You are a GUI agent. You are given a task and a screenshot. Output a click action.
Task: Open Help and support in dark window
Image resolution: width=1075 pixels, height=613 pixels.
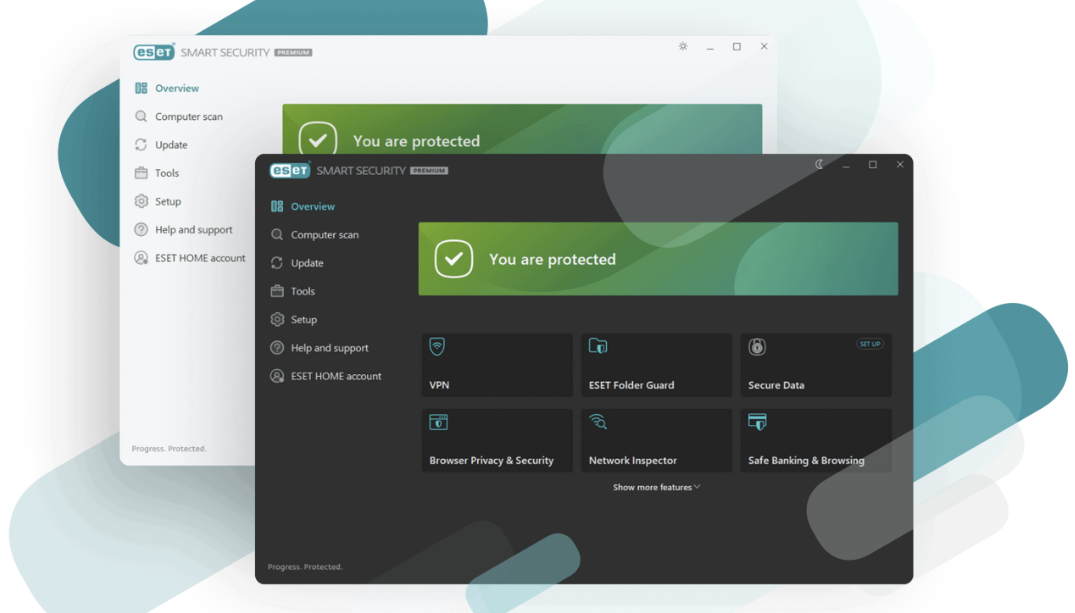coord(329,348)
